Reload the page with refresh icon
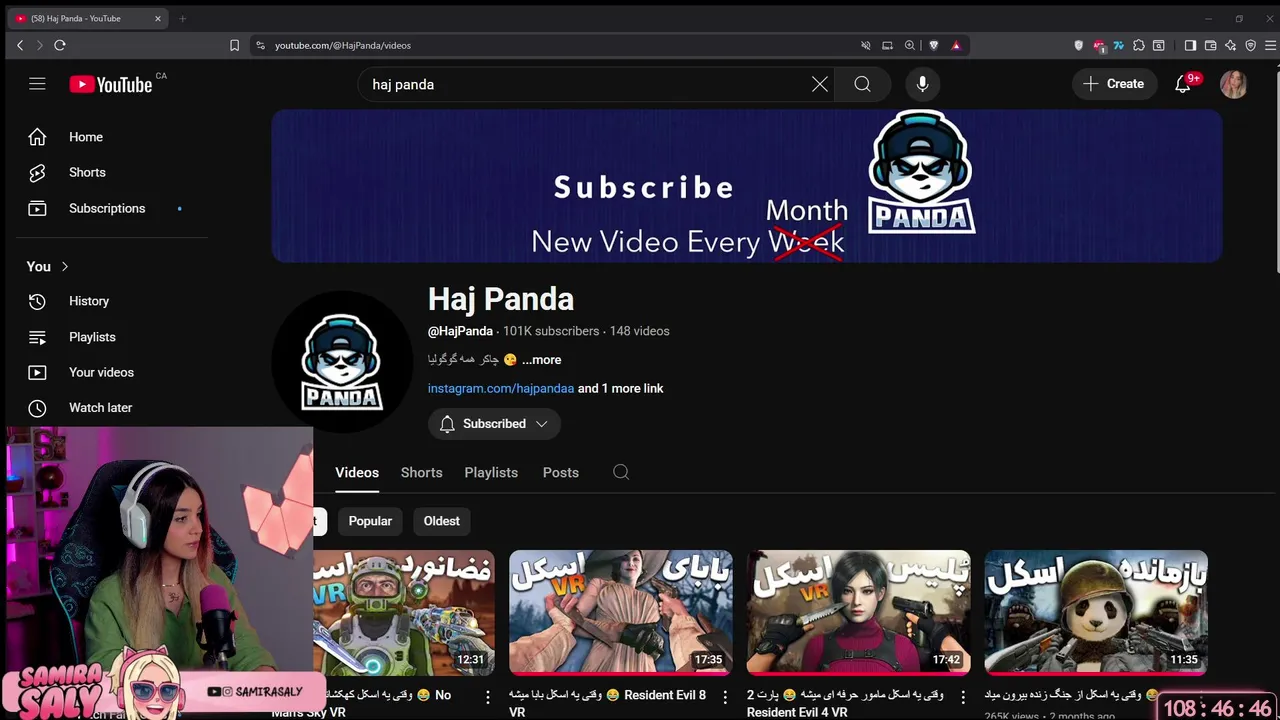The height and width of the screenshot is (720, 1280). (x=60, y=45)
